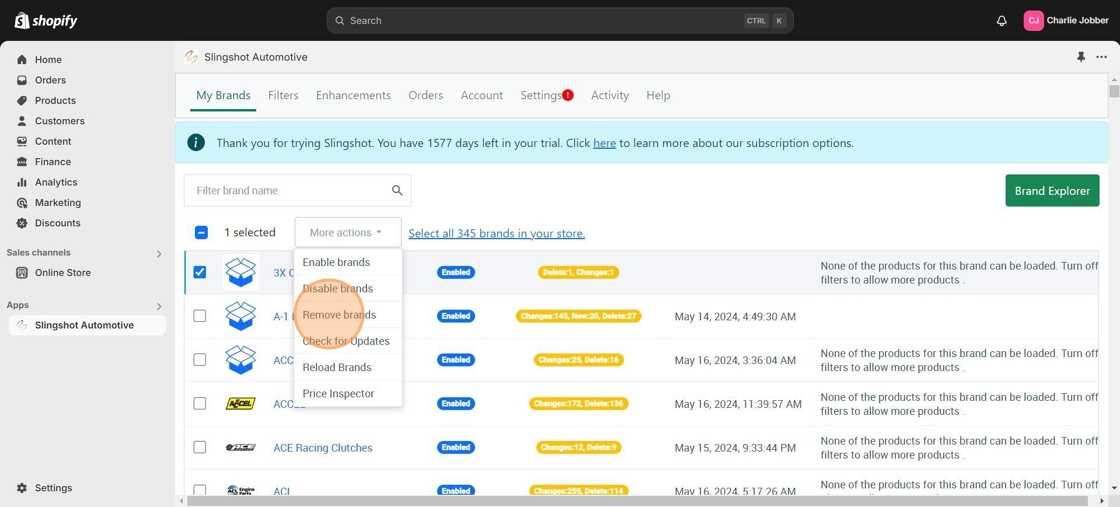Click the Home icon in sidebar

tap(22, 60)
